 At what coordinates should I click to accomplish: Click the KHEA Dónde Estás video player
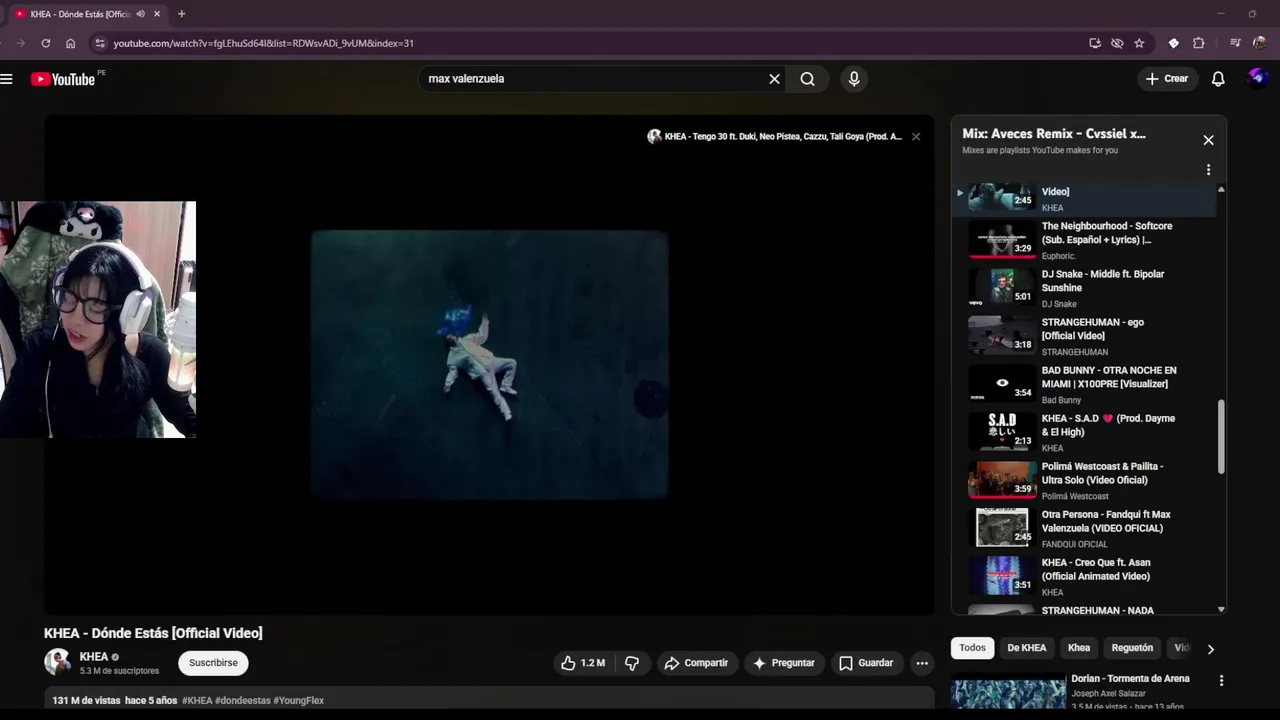(x=489, y=364)
